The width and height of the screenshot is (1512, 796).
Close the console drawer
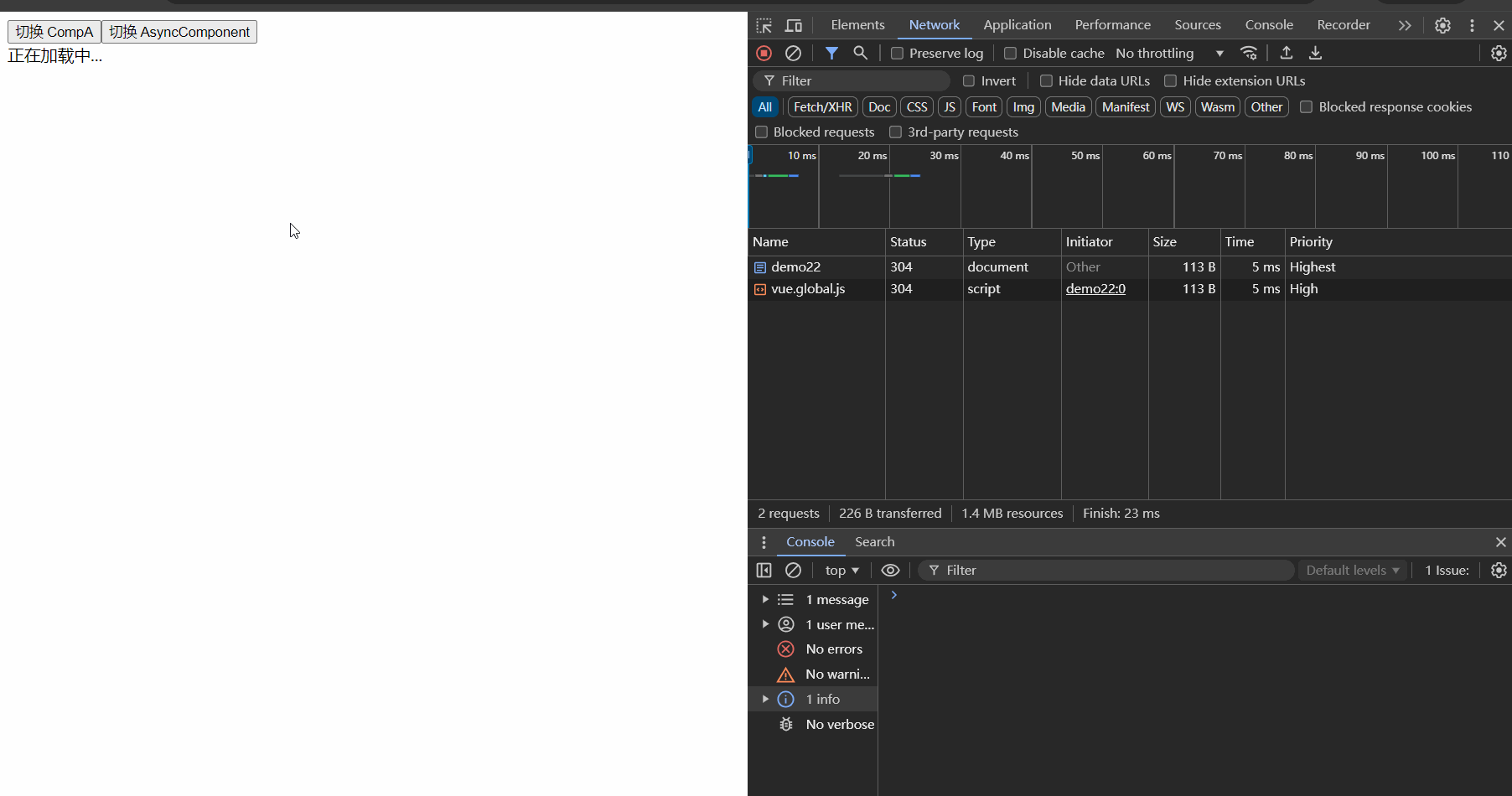click(x=1500, y=542)
